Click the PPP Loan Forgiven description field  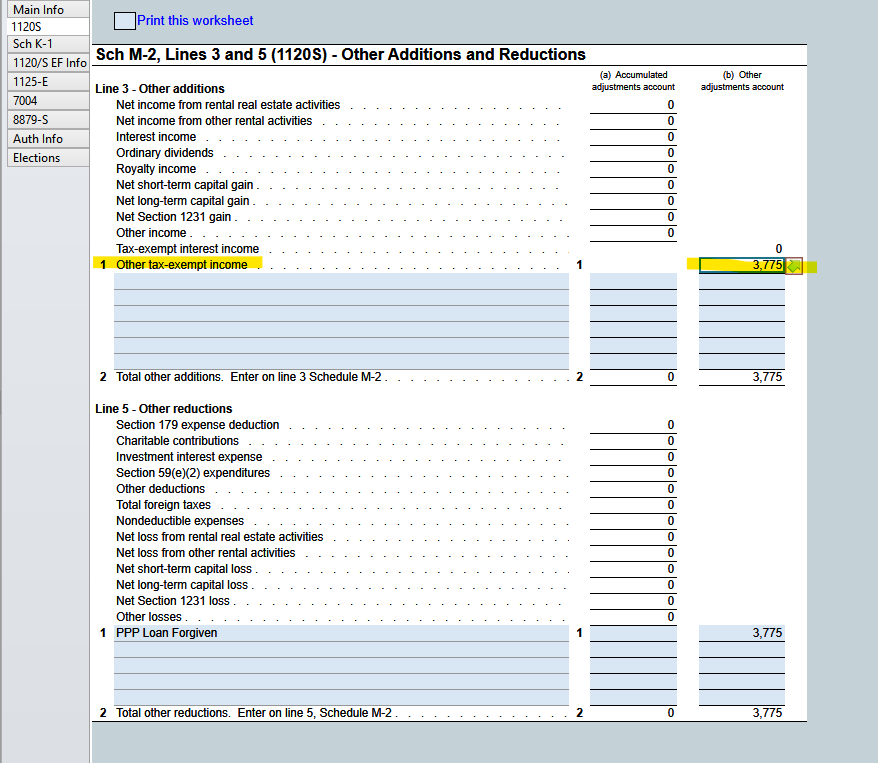coord(342,633)
